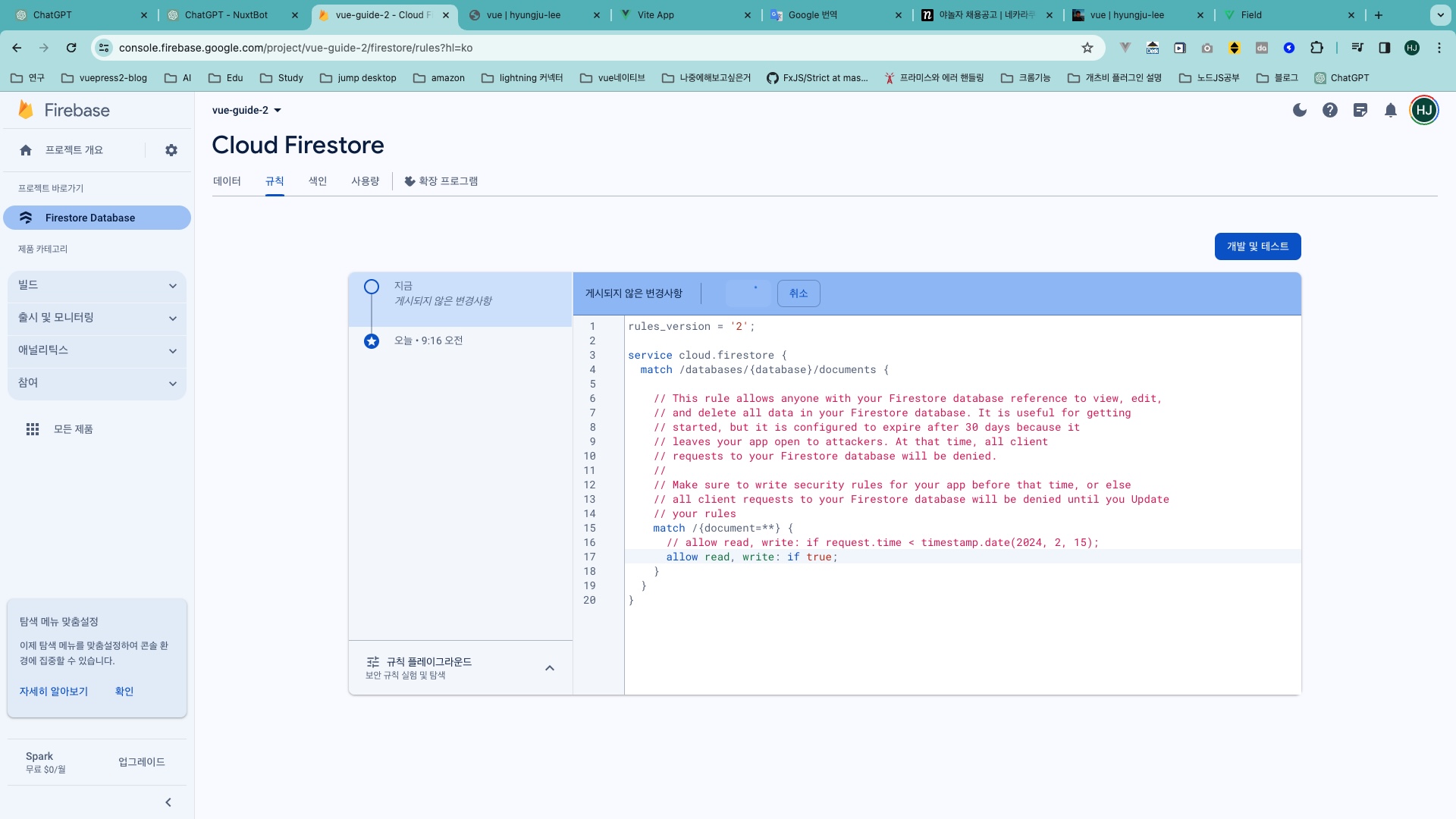This screenshot has height=819, width=1456.
Task: Click 확인 in the navigation tip card
Action: tap(124, 692)
